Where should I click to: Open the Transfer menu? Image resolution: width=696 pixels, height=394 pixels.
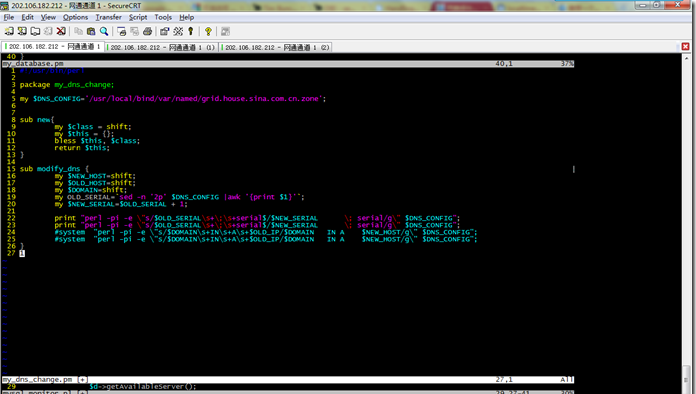(108, 17)
